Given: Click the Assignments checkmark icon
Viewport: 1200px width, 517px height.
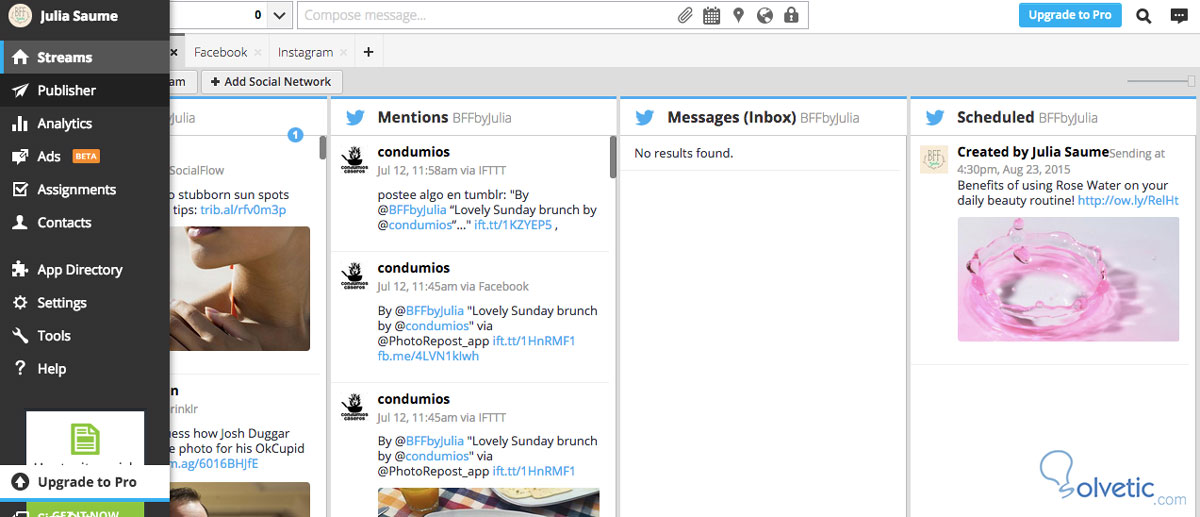Looking at the screenshot, I should coord(19,189).
